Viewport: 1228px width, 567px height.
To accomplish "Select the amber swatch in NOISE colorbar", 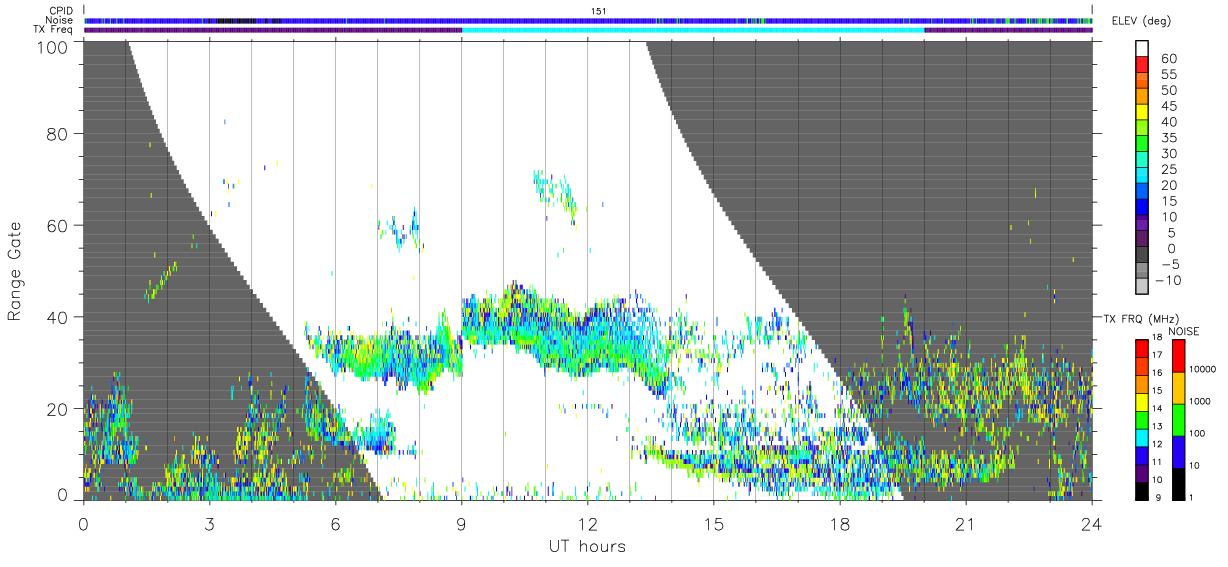I will [x=1178, y=388].
